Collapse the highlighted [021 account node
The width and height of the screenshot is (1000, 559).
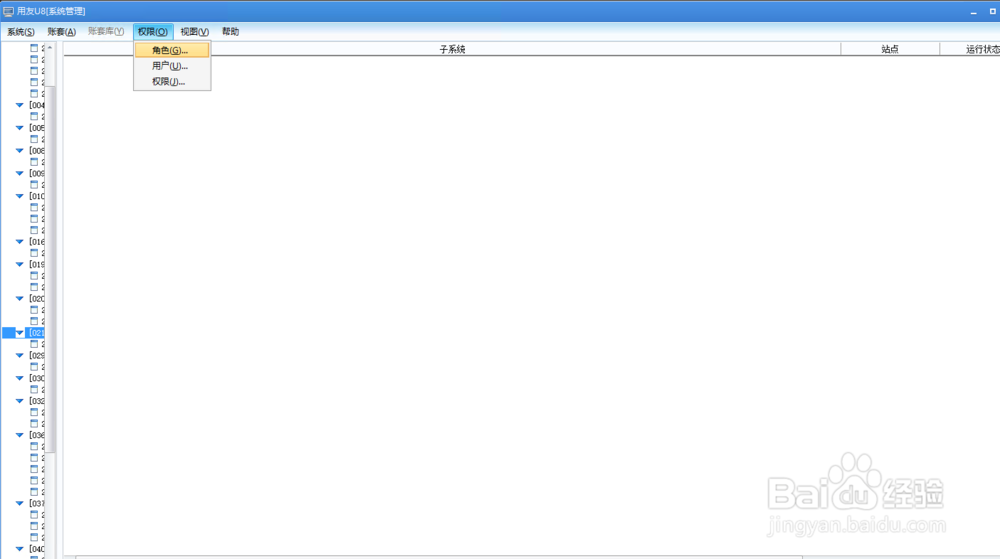[x=20, y=333]
